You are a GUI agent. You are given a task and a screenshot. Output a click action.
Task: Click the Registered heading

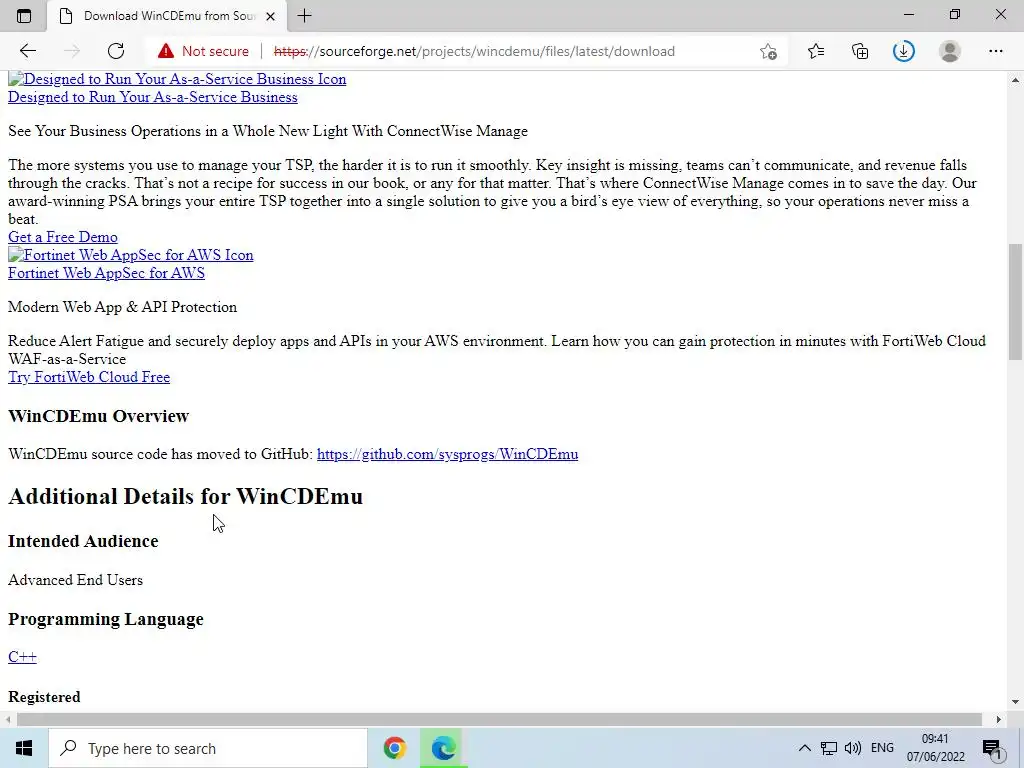(44, 697)
